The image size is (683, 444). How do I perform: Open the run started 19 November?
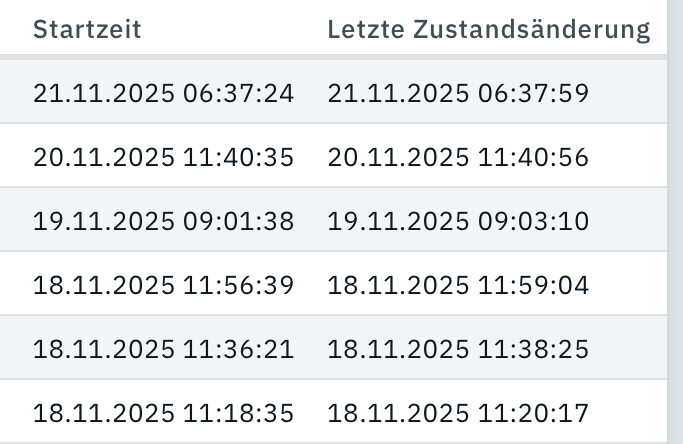tap(163, 221)
